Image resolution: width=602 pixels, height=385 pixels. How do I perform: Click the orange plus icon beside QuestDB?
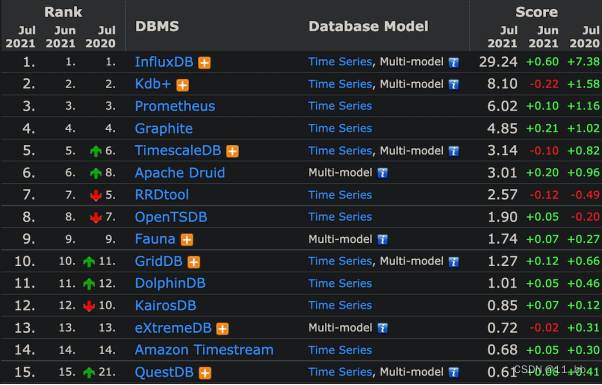[205, 373]
